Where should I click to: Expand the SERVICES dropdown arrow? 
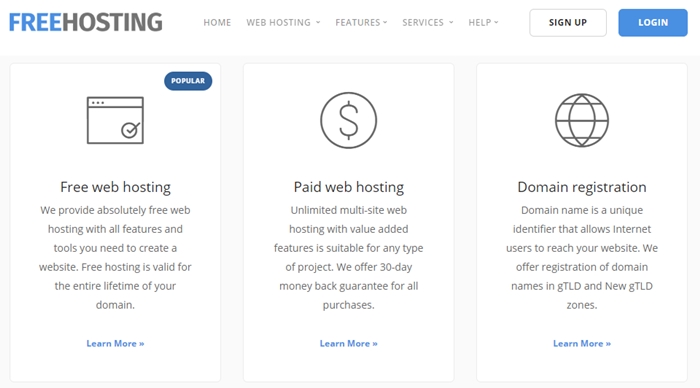[x=451, y=22]
